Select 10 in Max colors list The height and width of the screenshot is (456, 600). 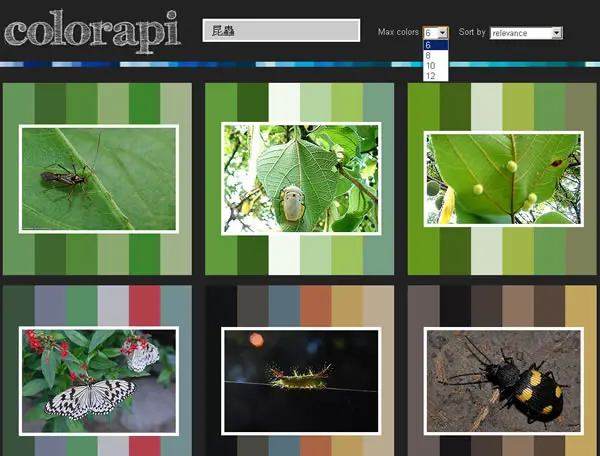[435, 65]
